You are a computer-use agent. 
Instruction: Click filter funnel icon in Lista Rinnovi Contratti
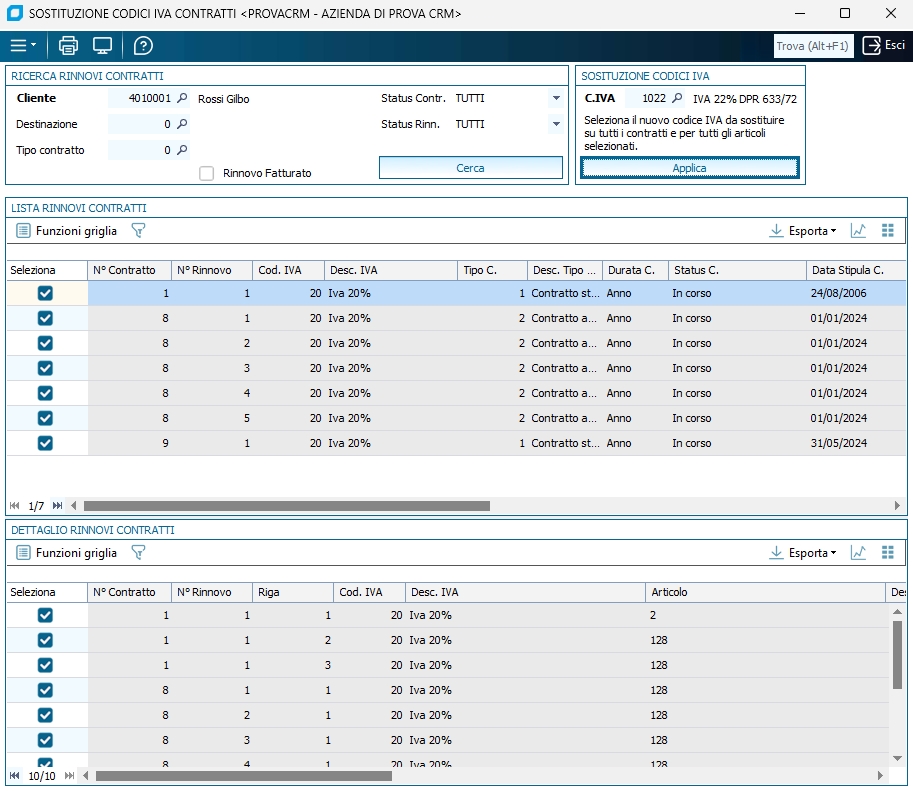pos(139,231)
